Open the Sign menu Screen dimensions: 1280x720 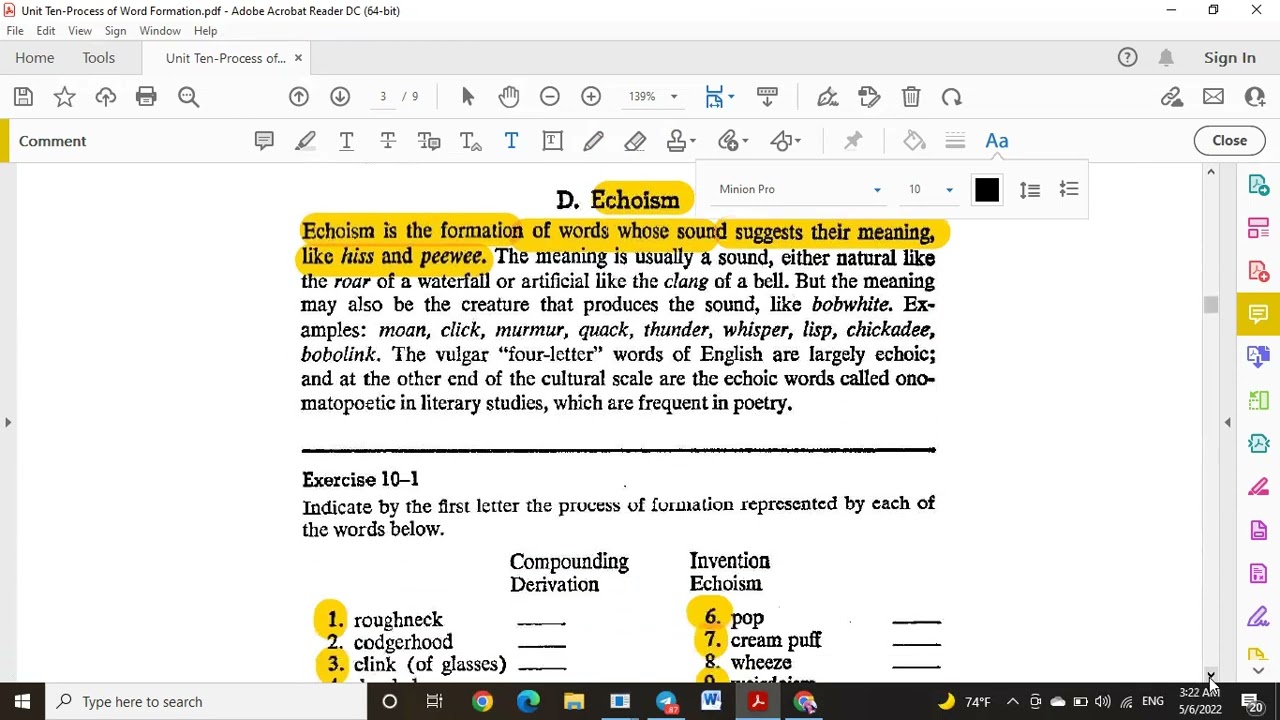pos(115,31)
